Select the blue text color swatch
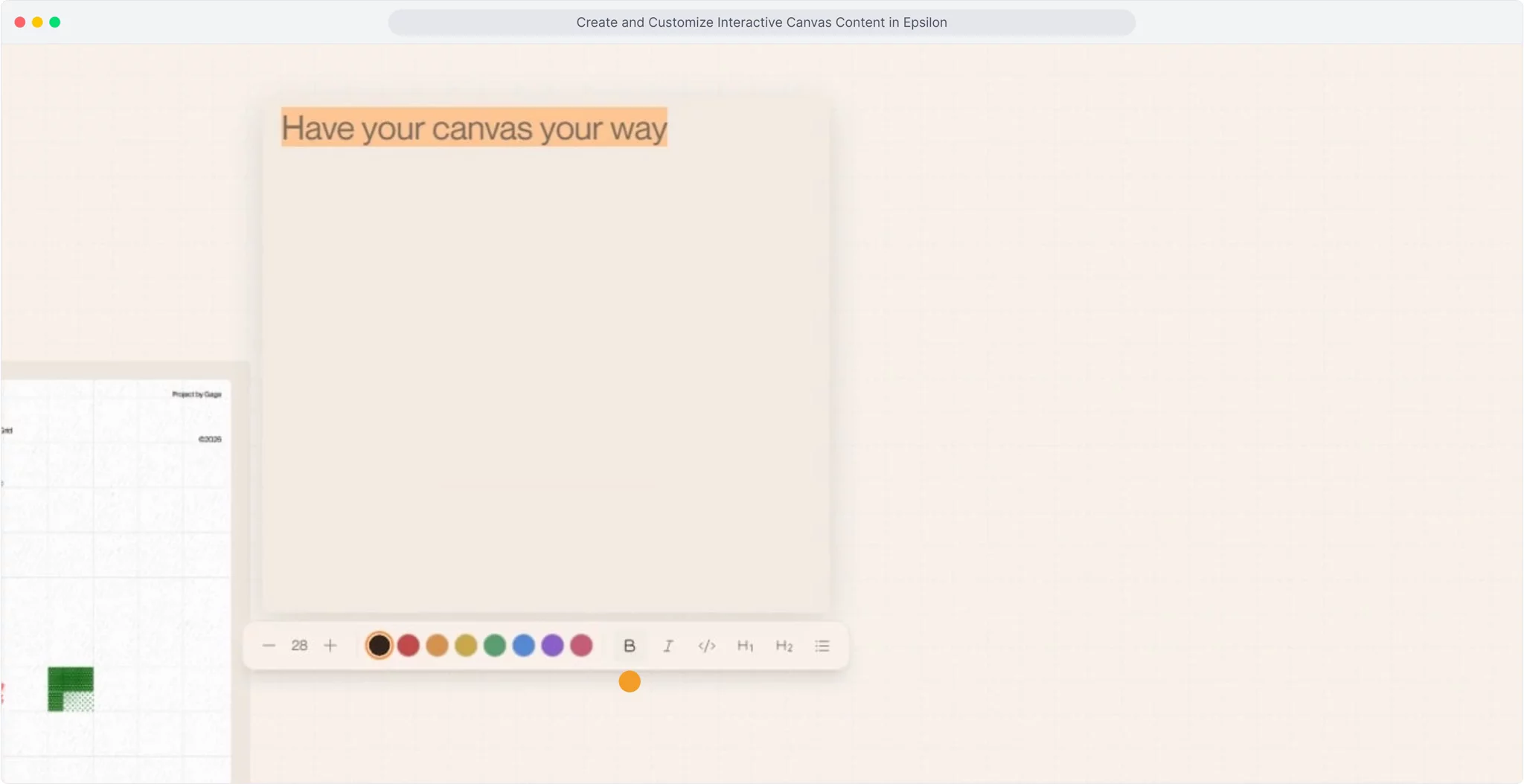This screenshot has width=1524, height=784. [x=524, y=646]
